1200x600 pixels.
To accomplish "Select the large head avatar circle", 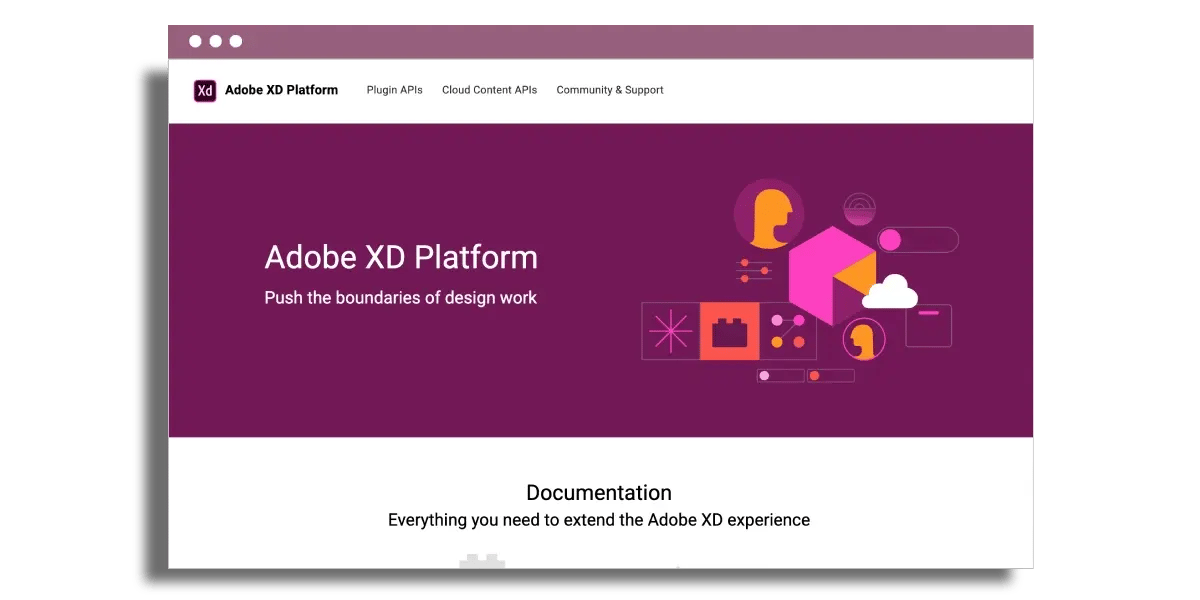I will pos(769,213).
